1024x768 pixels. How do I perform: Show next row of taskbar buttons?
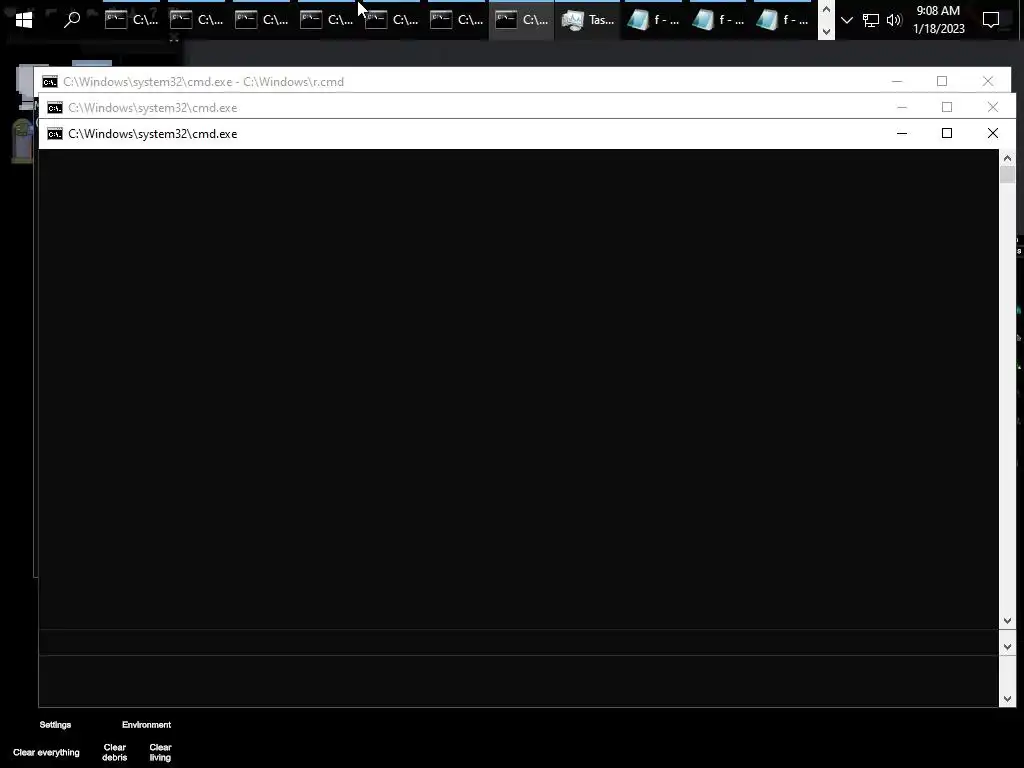point(826,31)
